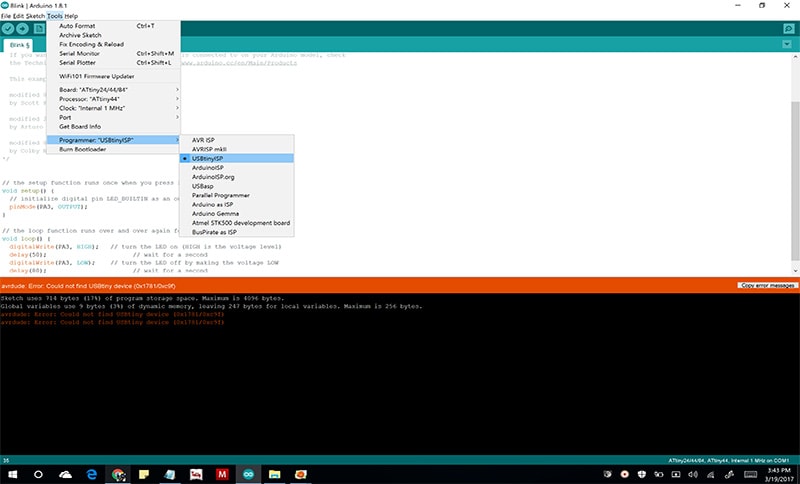Select Get Board Info
The image size is (800, 484).
(113, 126)
